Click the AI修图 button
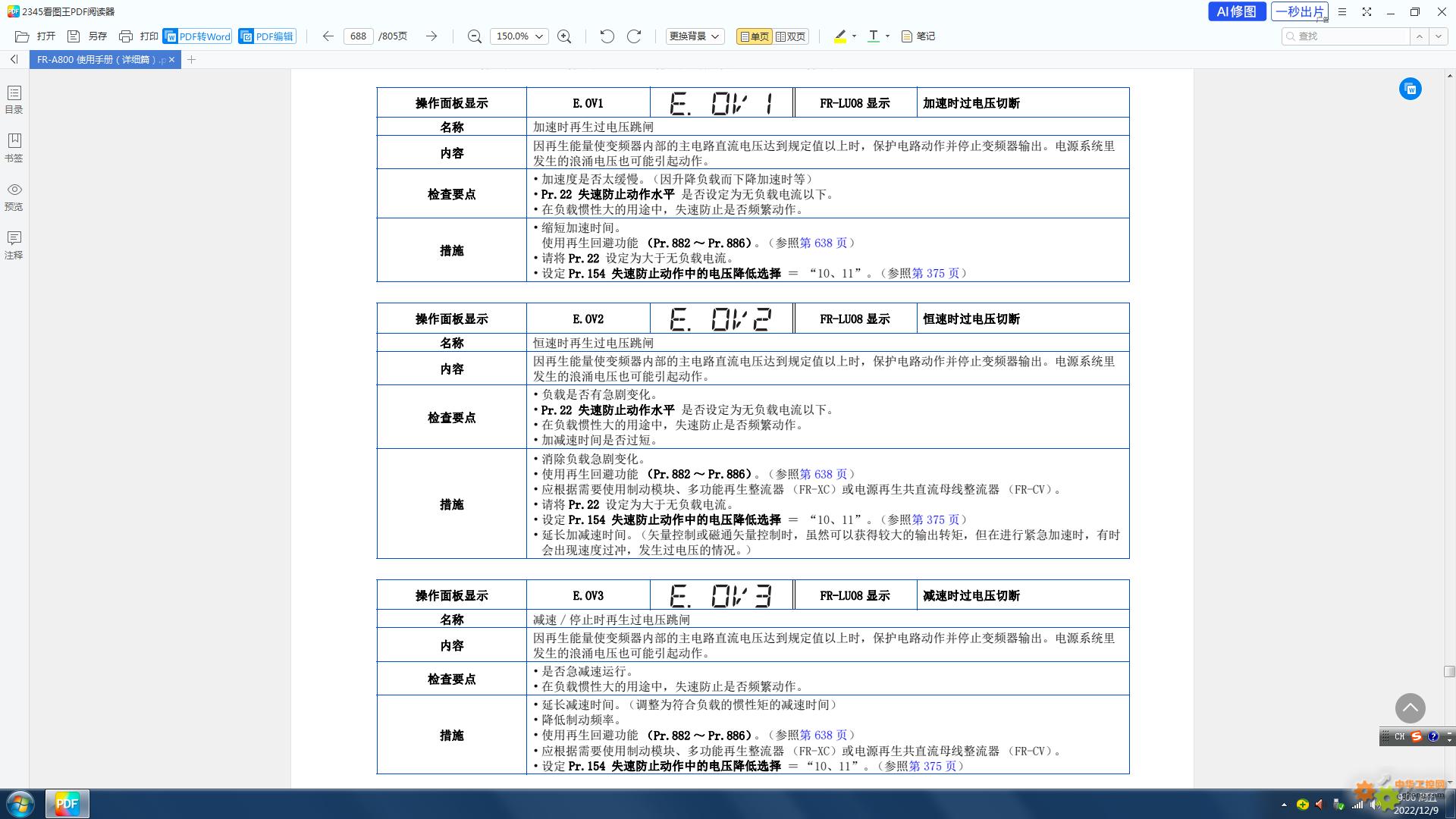Image resolution: width=1456 pixels, height=819 pixels. pos(1236,11)
